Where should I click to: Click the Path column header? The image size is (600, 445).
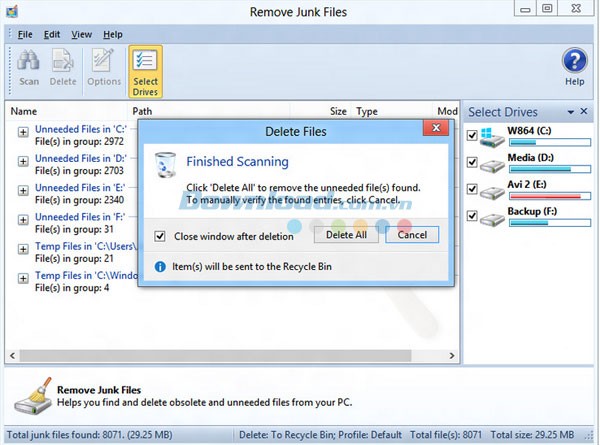tap(142, 112)
